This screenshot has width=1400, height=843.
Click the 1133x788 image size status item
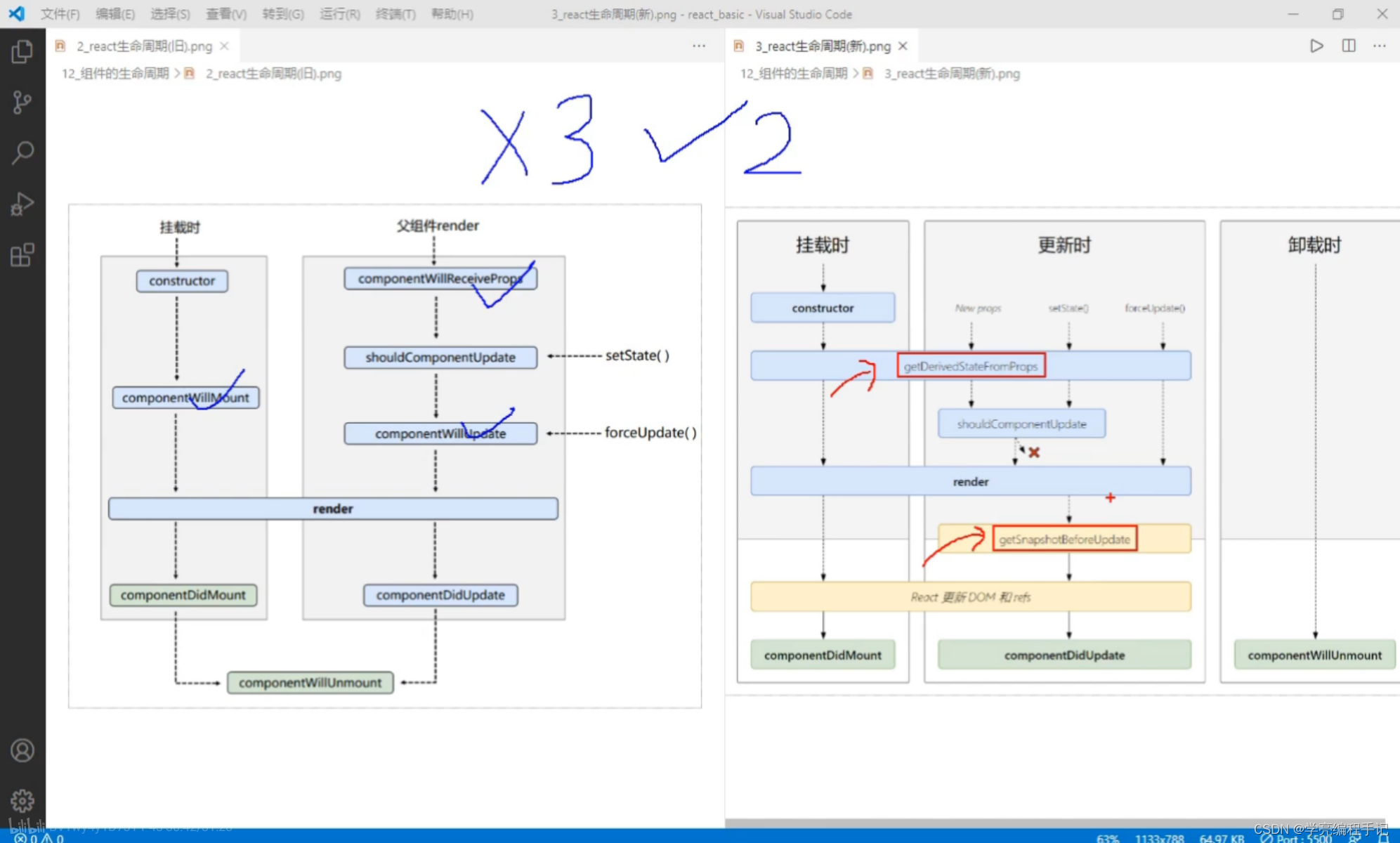(1160, 837)
